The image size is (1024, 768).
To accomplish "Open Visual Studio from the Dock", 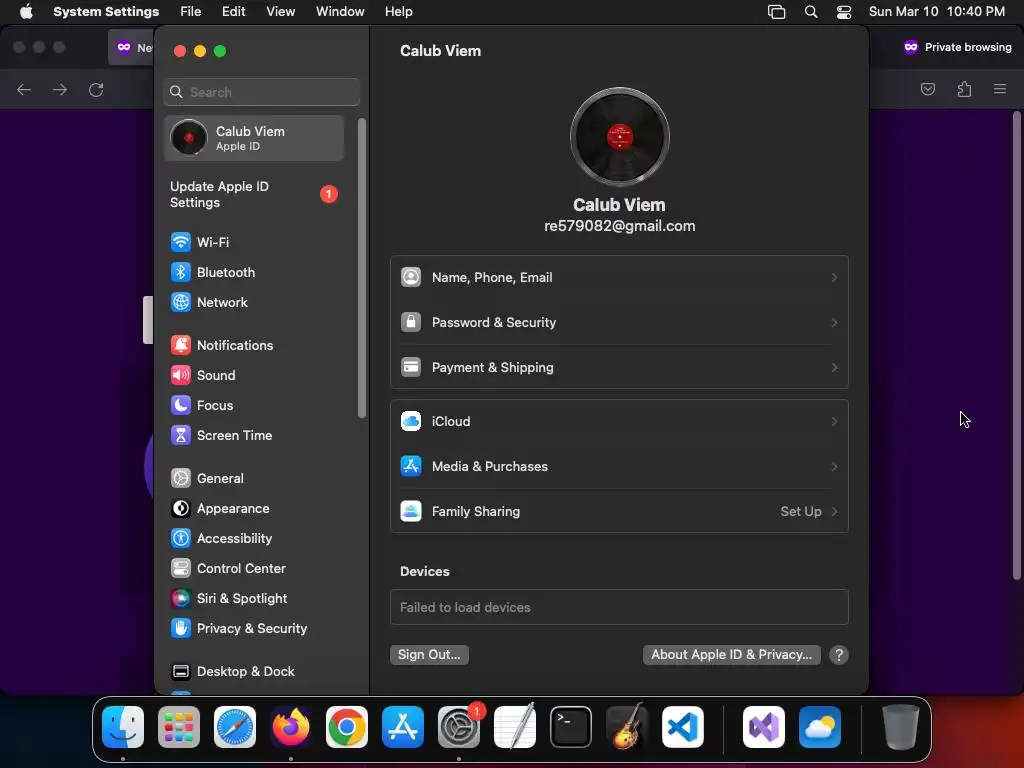I will pyautogui.click(x=764, y=727).
